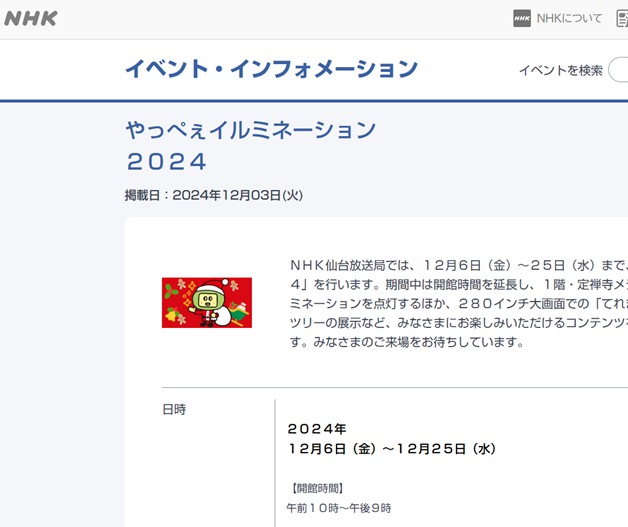Click the 【開館時間】 label
Viewport: 628px width, 527px height.
(x=315, y=488)
